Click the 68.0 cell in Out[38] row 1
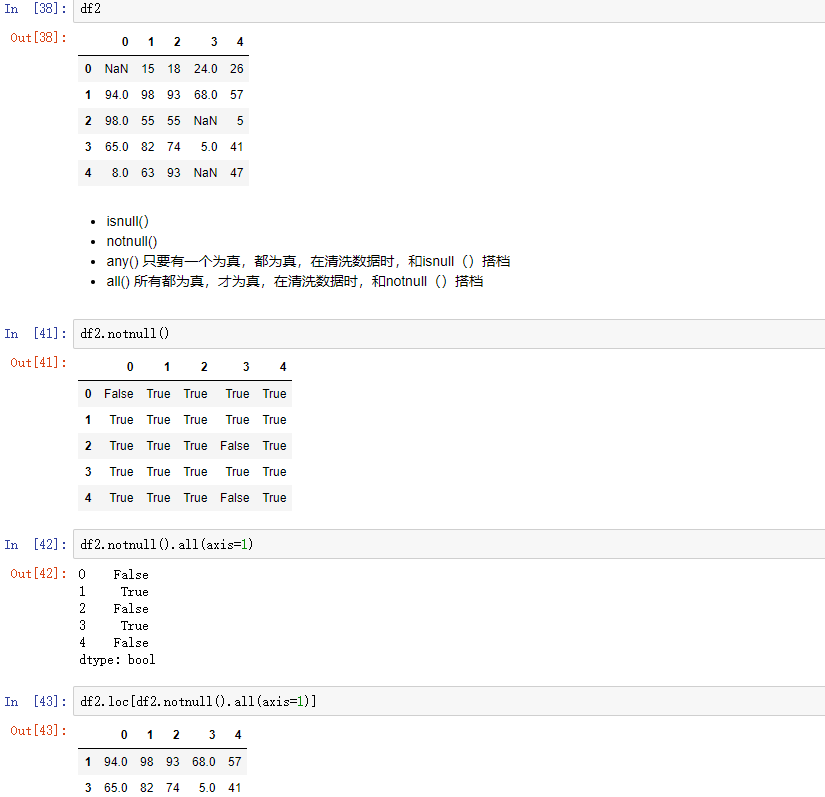Viewport: 825px width, 797px height. click(205, 95)
